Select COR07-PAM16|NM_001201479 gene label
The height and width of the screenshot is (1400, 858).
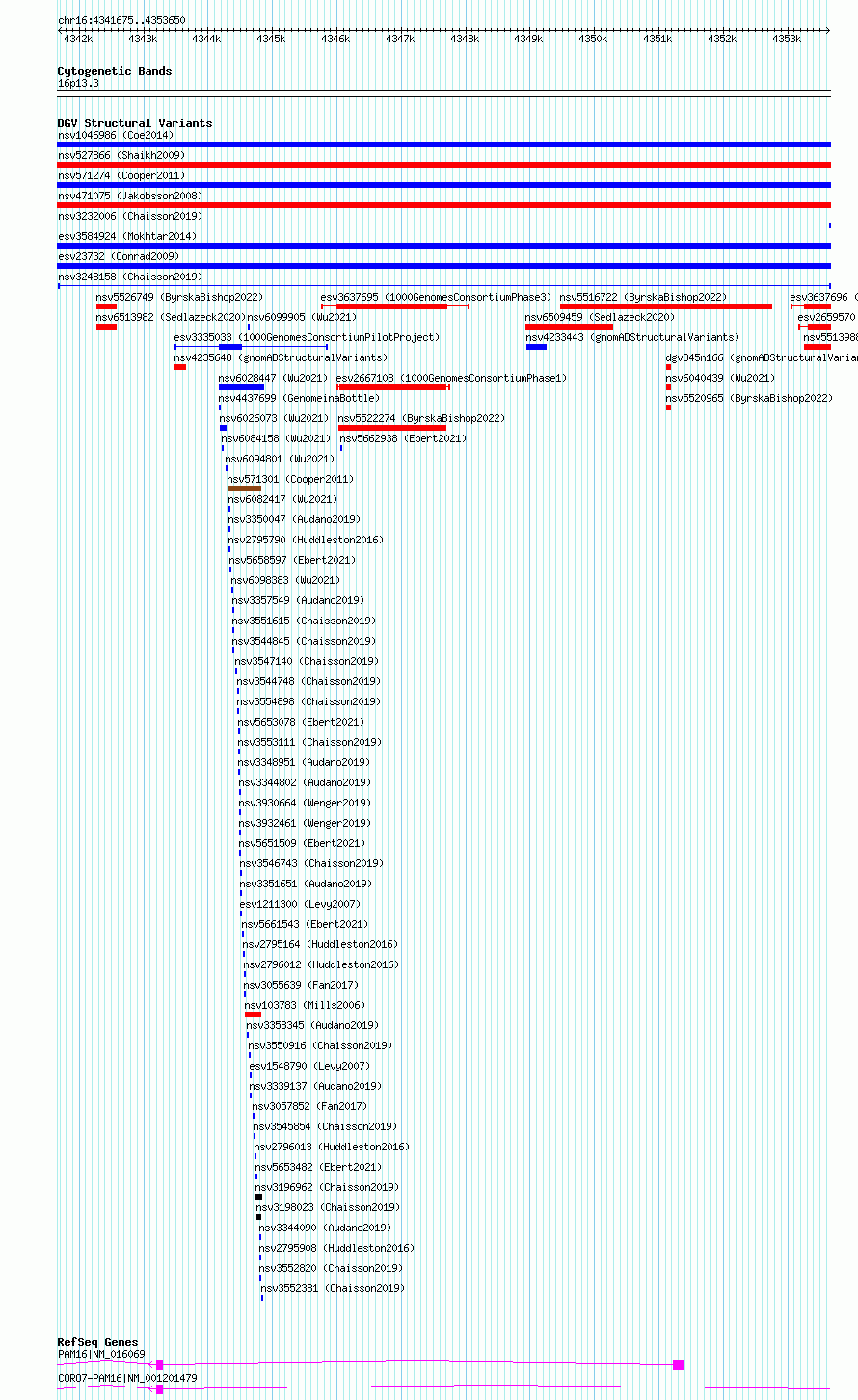click(127, 1378)
